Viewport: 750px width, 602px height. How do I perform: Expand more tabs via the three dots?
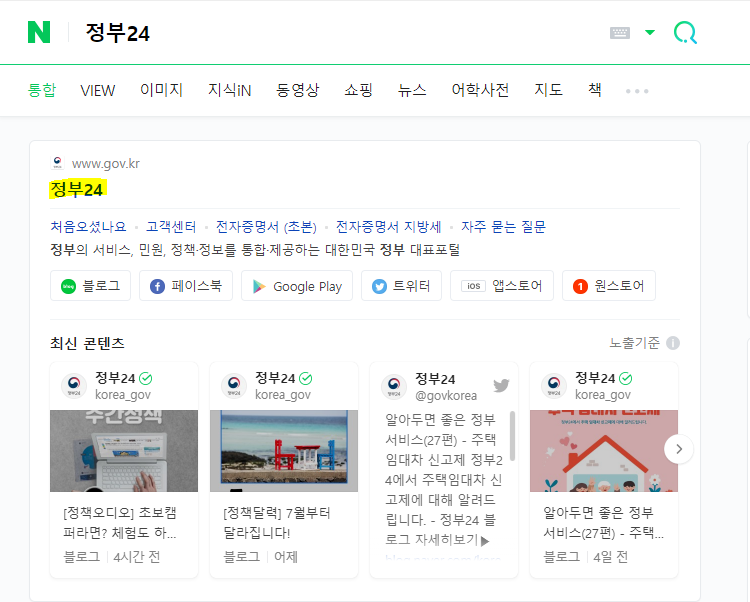click(637, 91)
